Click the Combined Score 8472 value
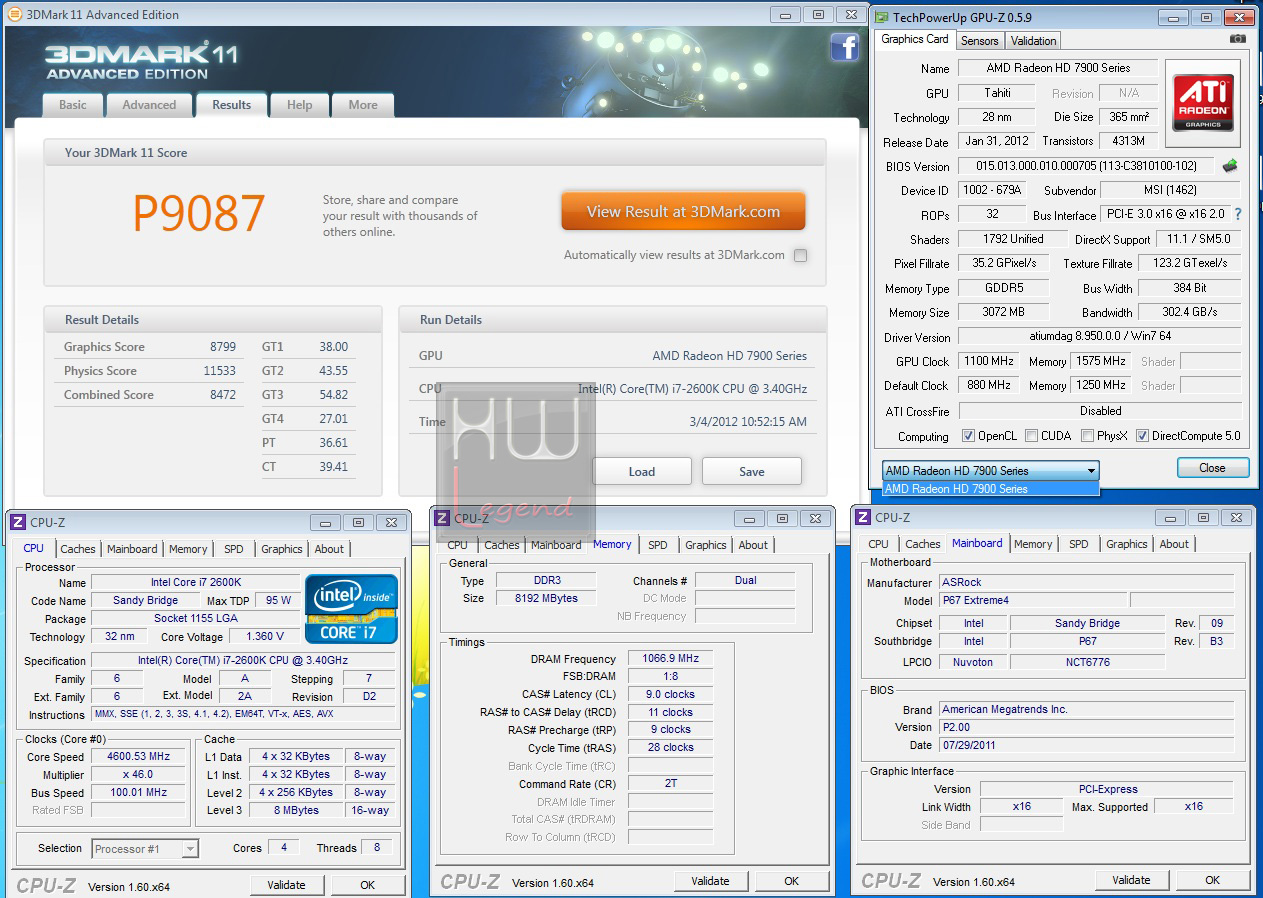 [223, 395]
